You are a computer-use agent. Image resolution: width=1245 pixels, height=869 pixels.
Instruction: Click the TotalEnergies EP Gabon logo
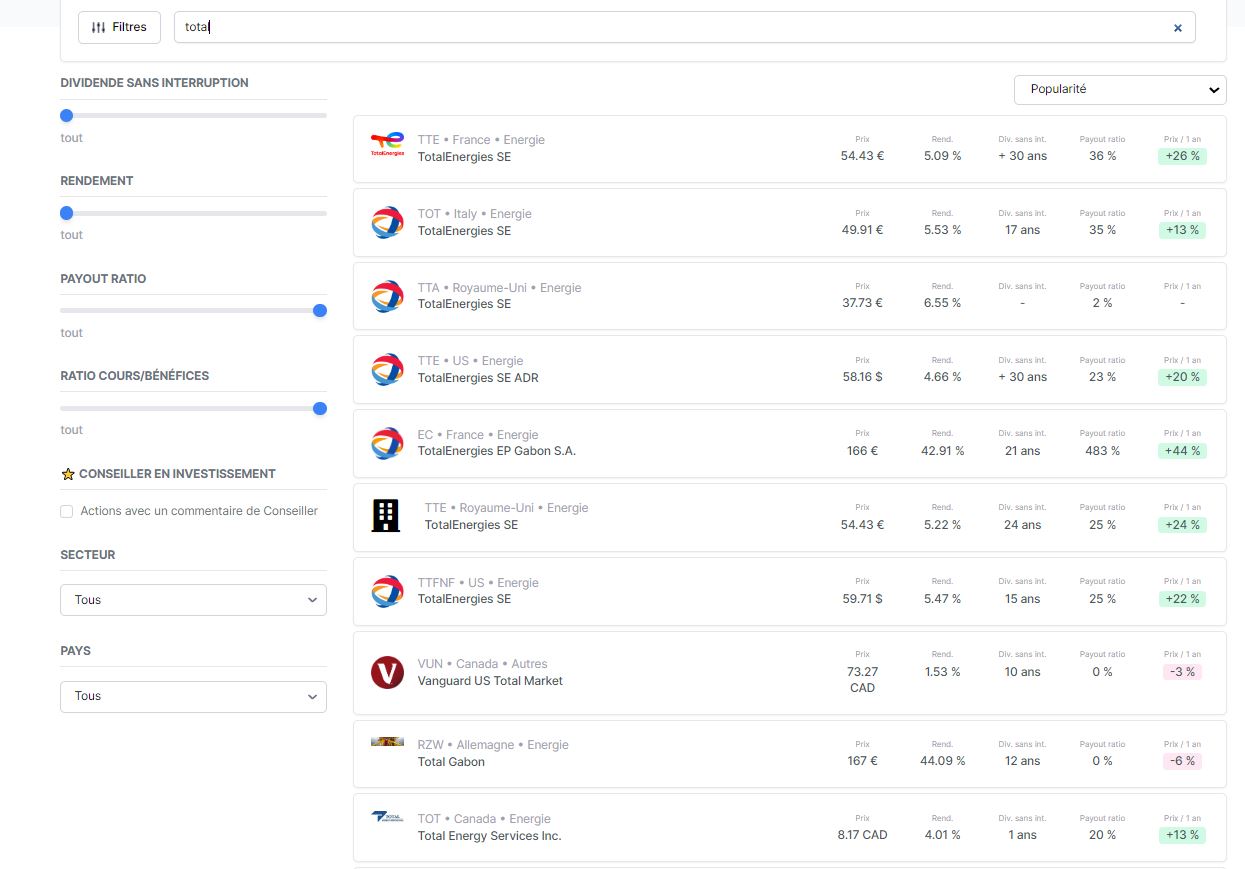[x=387, y=443]
